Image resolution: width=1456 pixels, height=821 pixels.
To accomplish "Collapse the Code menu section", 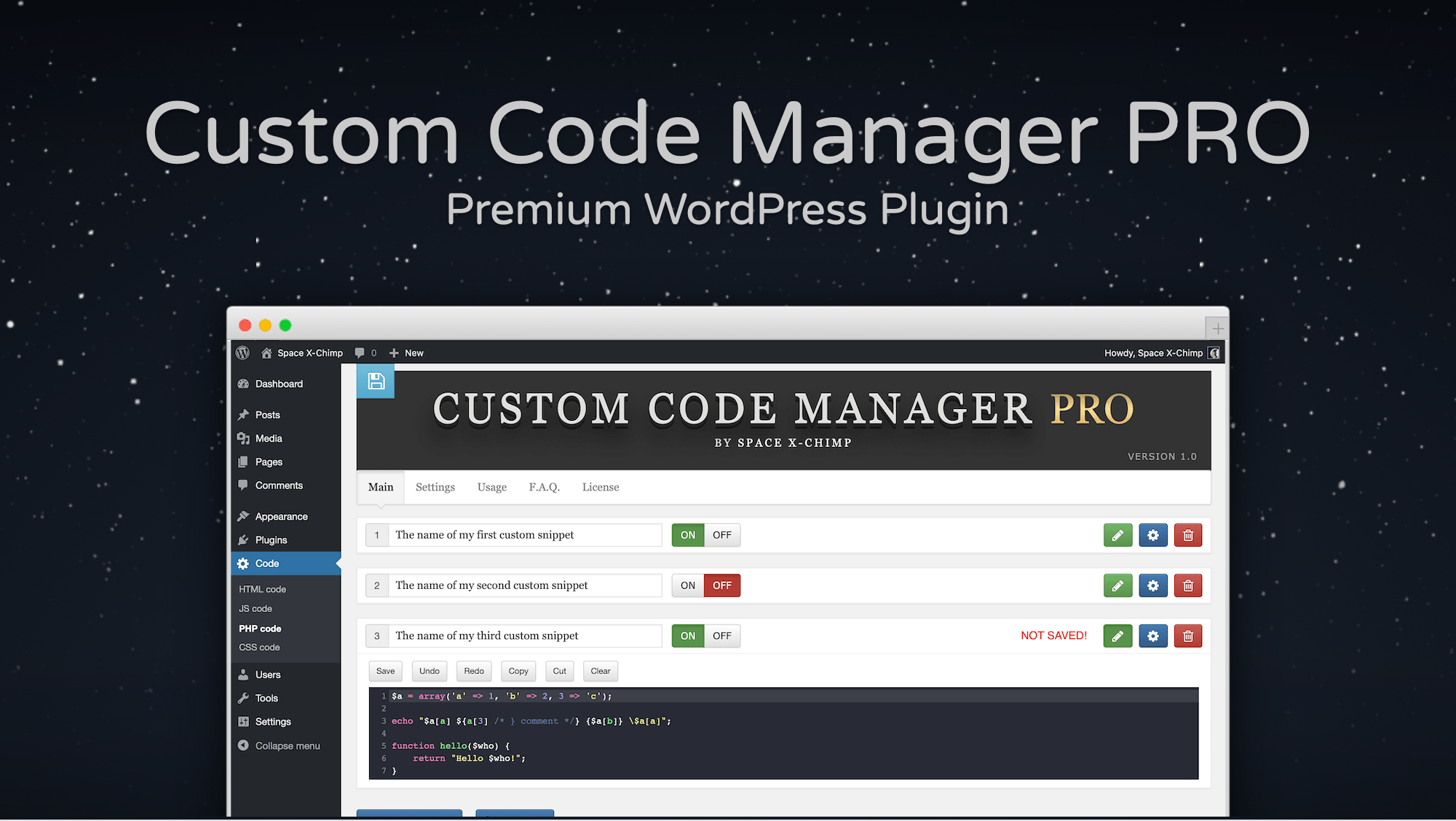I will (x=264, y=563).
